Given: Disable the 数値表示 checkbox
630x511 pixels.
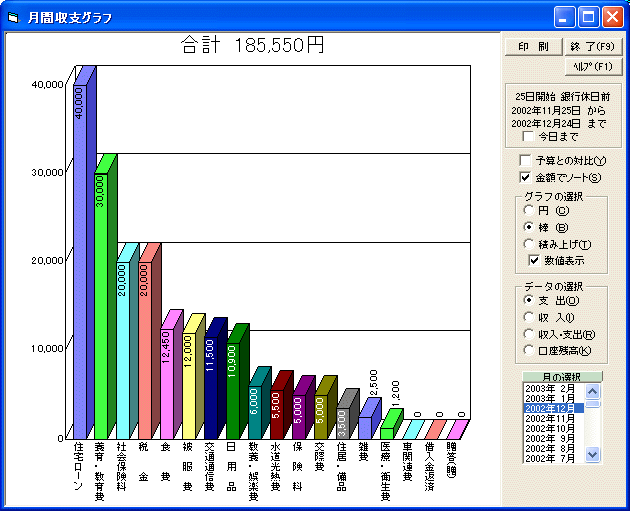Looking at the screenshot, I should point(535,260).
